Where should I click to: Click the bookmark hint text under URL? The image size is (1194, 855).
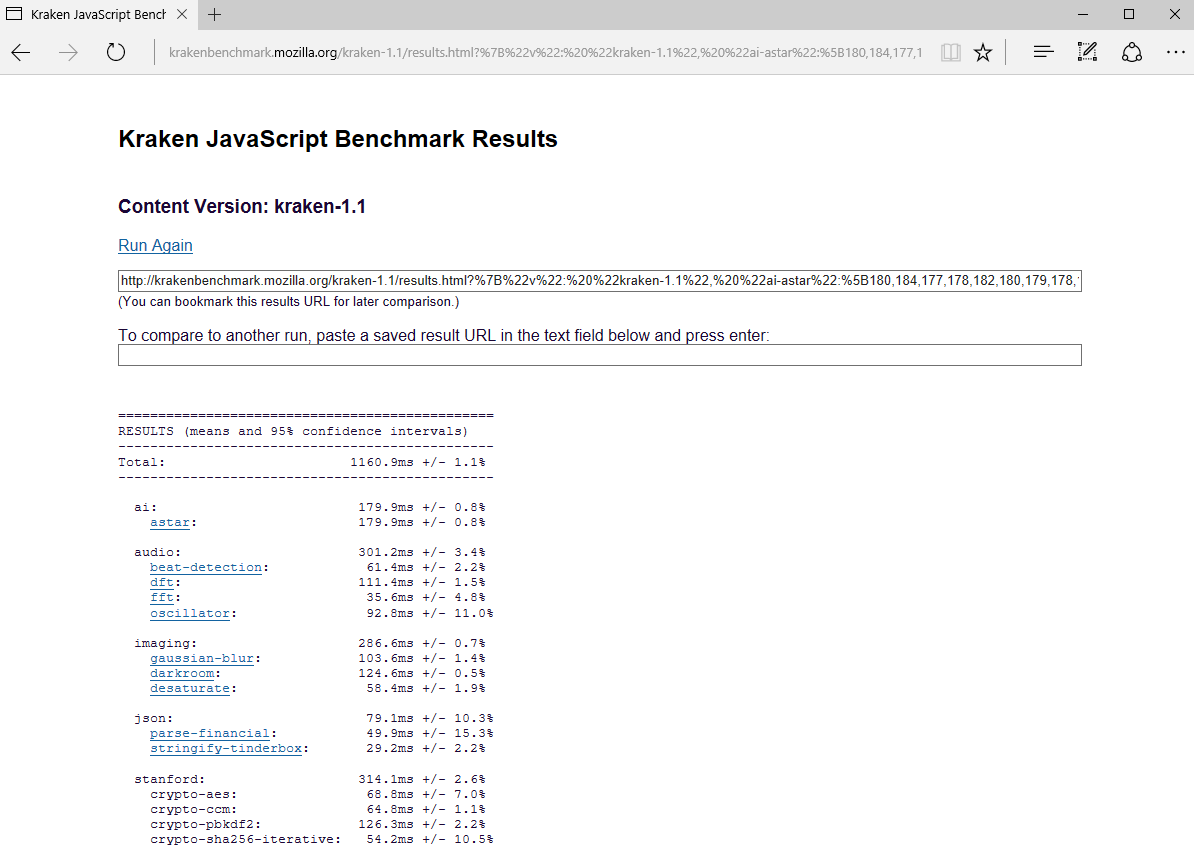(289, 301)
